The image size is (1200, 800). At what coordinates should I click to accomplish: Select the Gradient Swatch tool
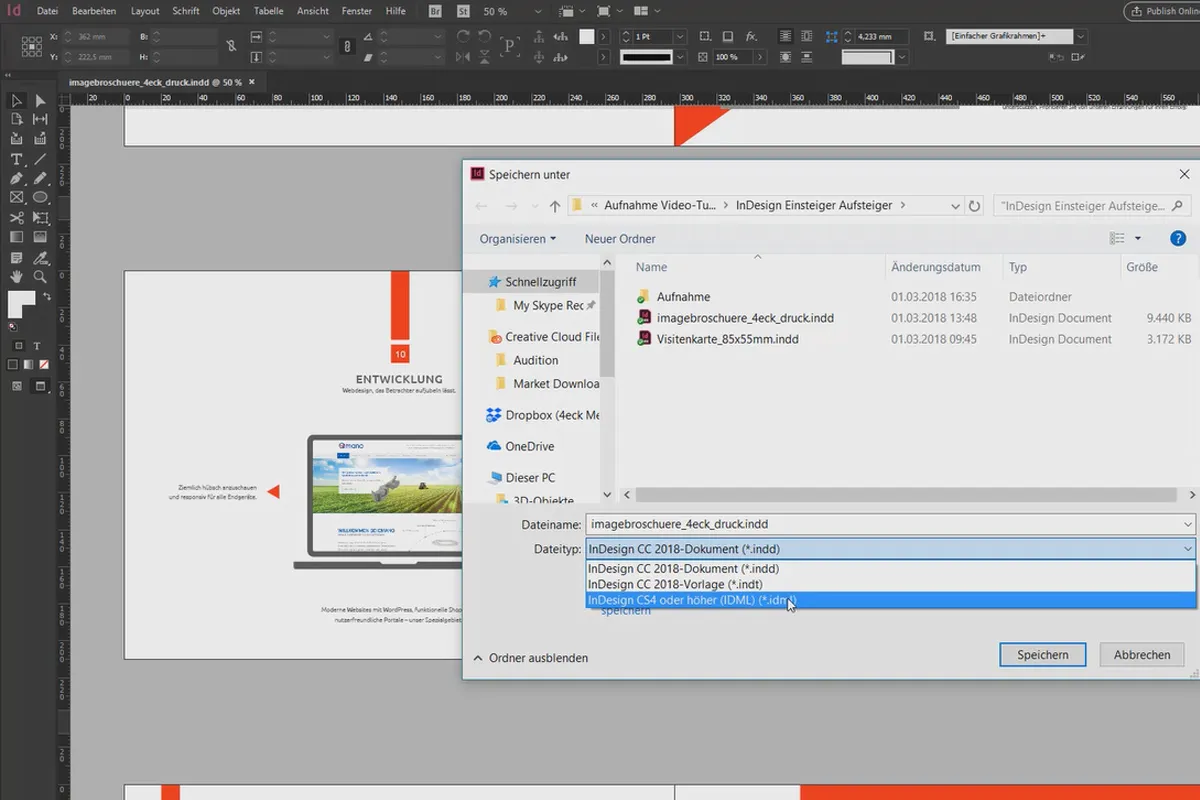pos(16,237)
